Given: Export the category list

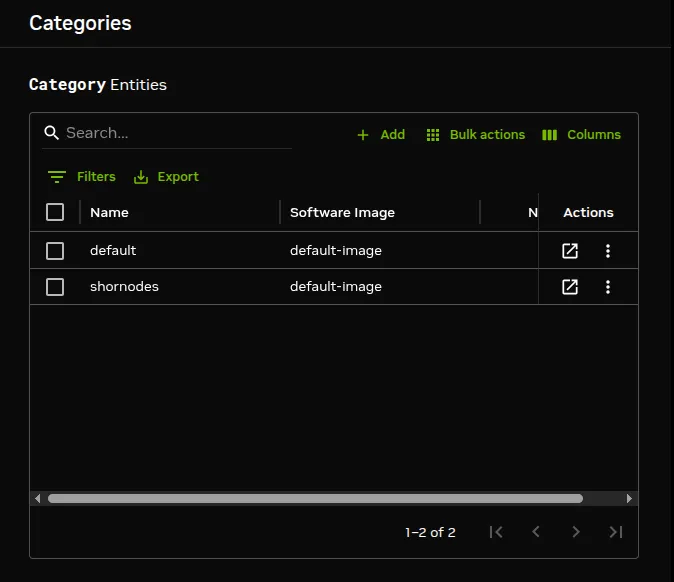Looking at the screenshot, I should pos(166,177).
